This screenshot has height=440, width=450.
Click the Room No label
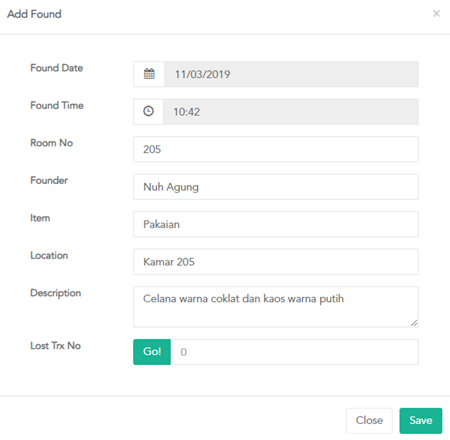[52, 143]
